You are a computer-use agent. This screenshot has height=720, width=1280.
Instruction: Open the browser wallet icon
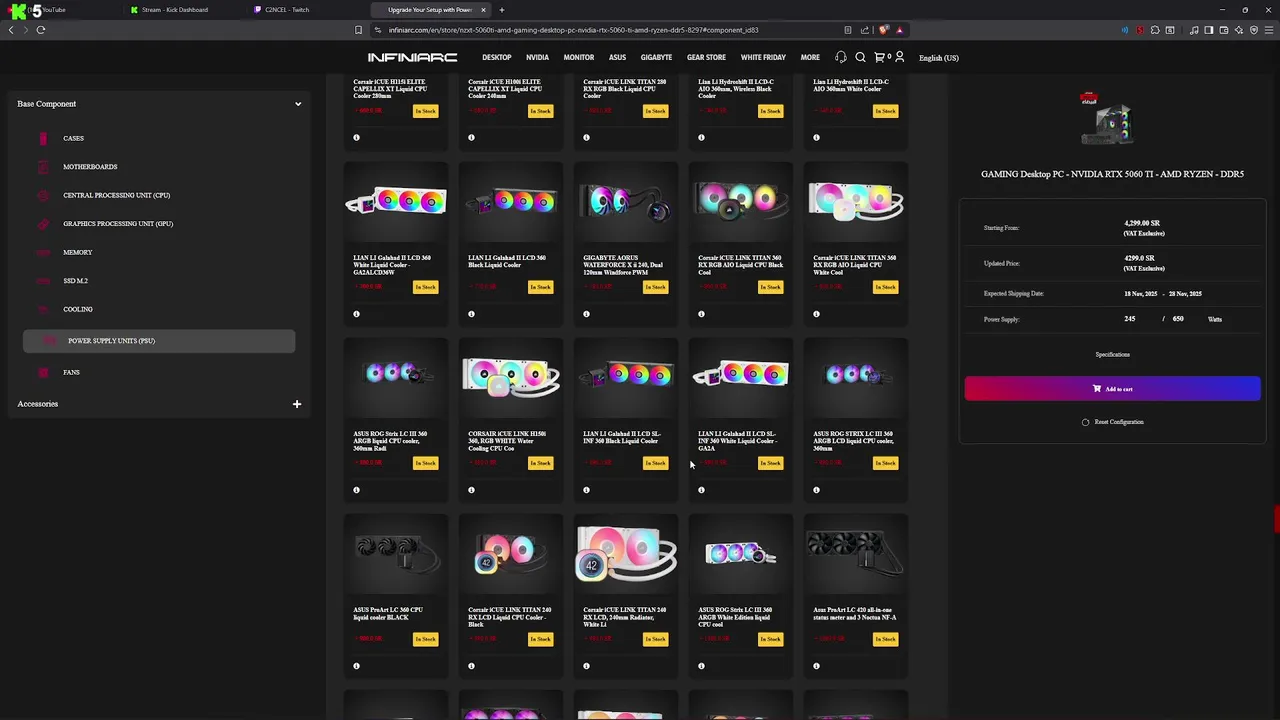1224,30
